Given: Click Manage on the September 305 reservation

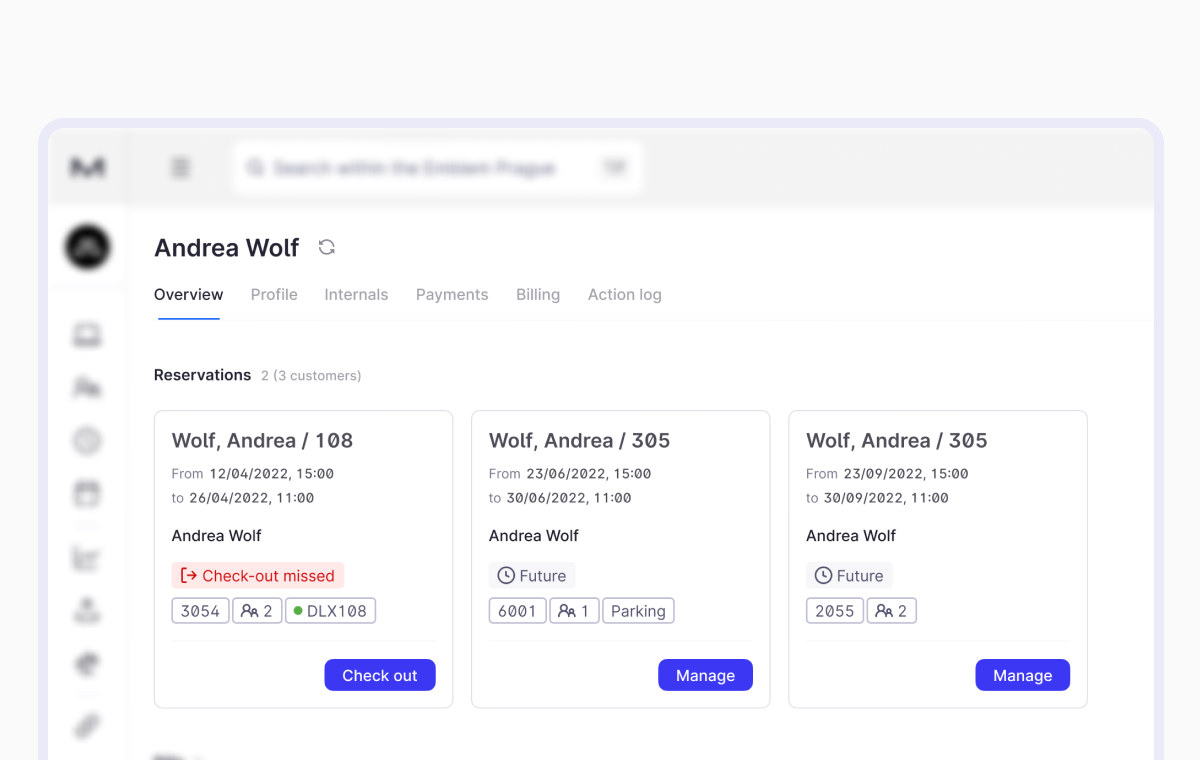Looking at the screenshot, I should pyautogui.click(x=1022, y=675).
